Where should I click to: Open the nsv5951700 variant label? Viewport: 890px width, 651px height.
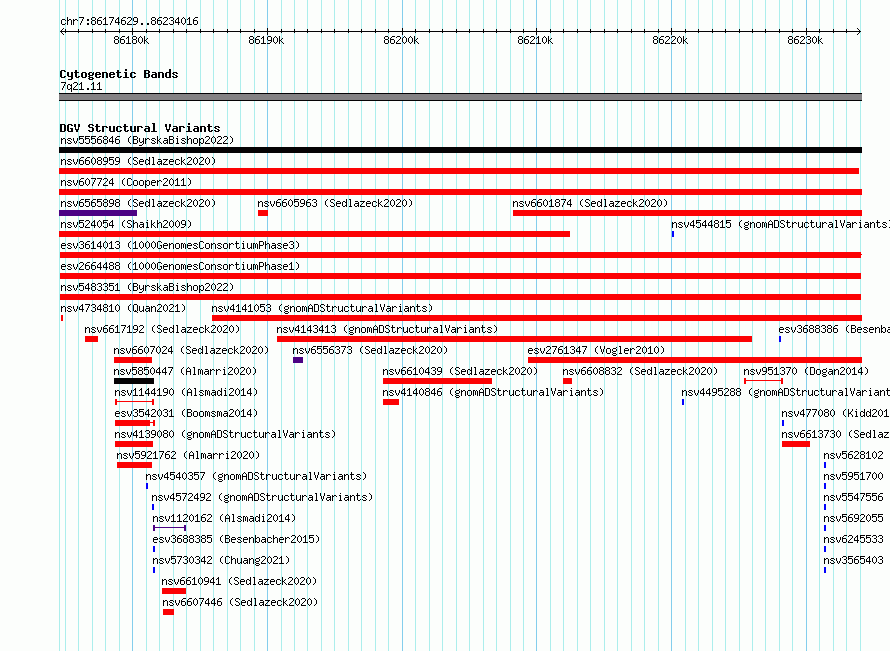(x=854, y=476)
